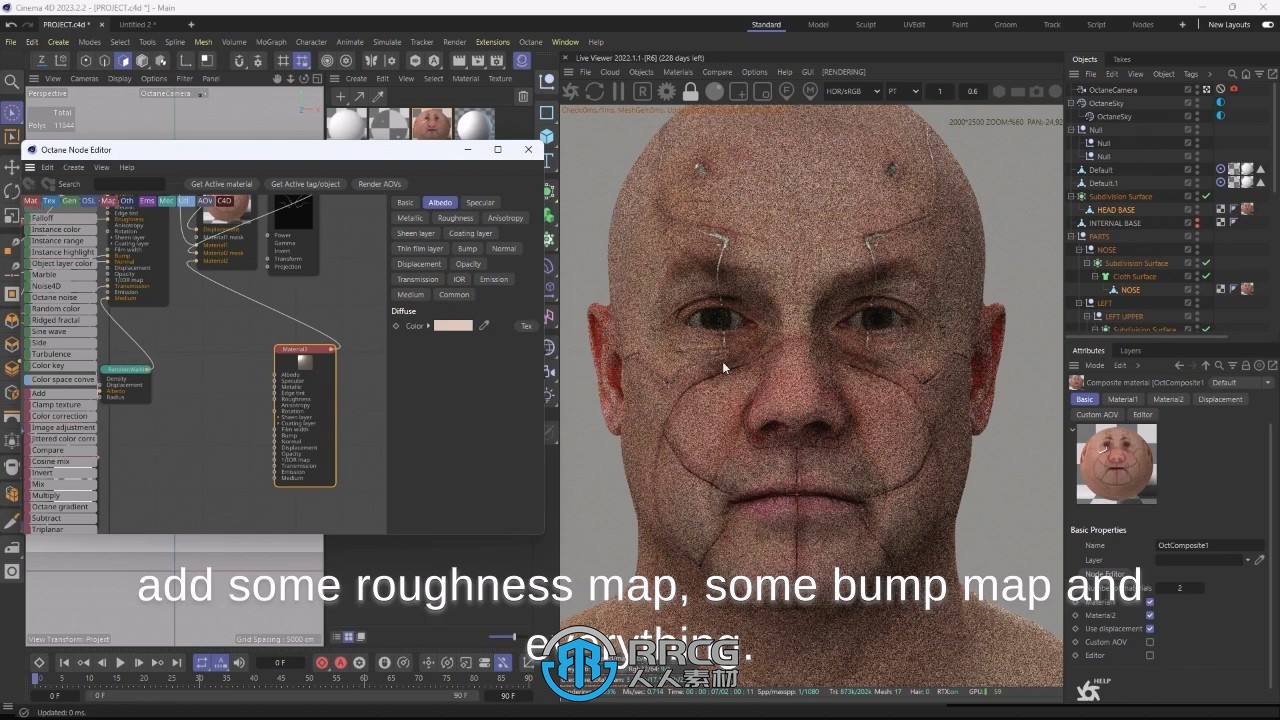Click the search magnifier in Objects manager

click(1232, 74)
